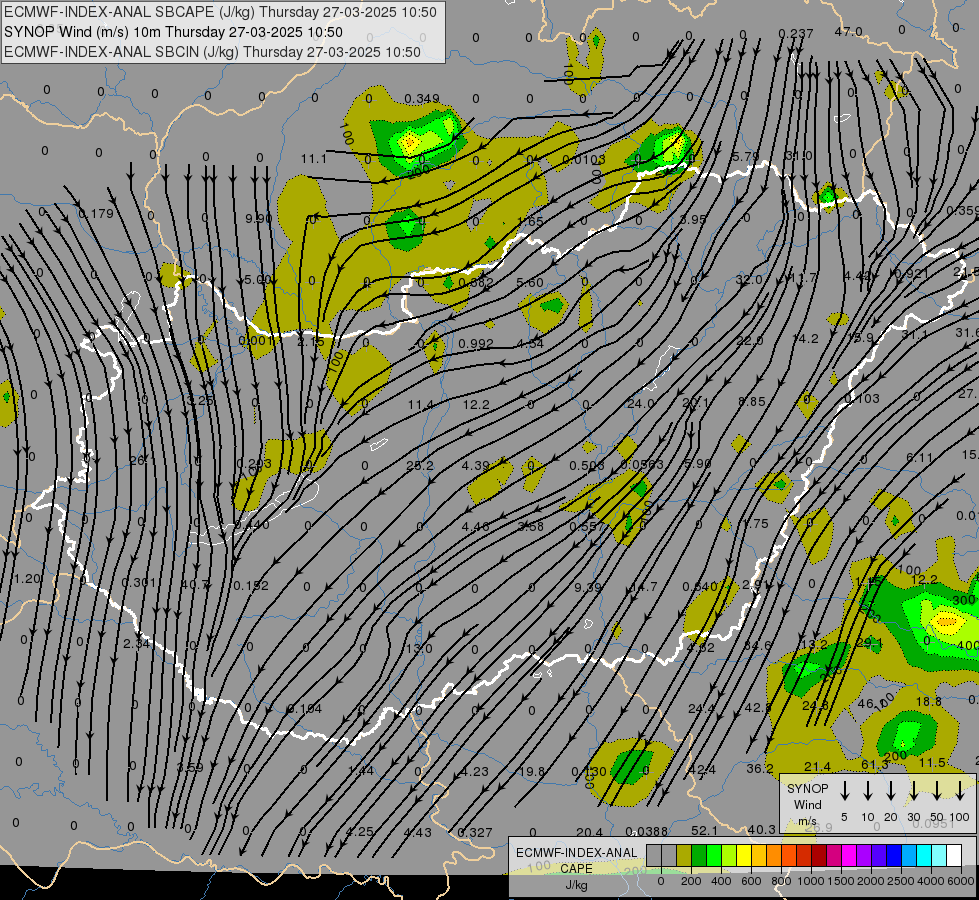The height and width of the screenshot is (900, 979).
Task: Select the sky blue swatch after 2500 tick
Action: [x=908, y=856]
